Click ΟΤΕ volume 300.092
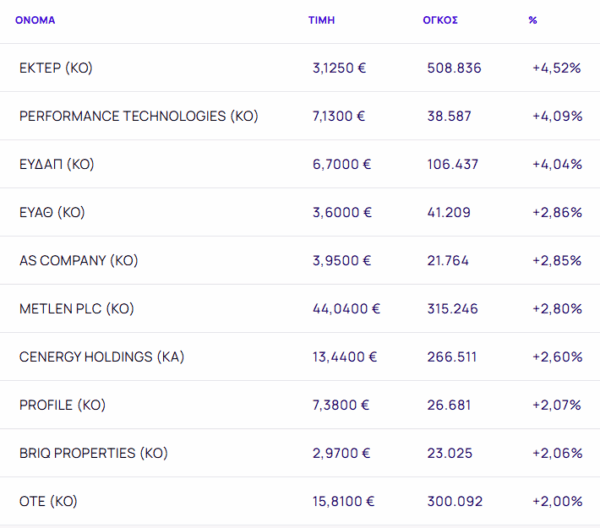600x528 pixels. click(x=454, y=501)
